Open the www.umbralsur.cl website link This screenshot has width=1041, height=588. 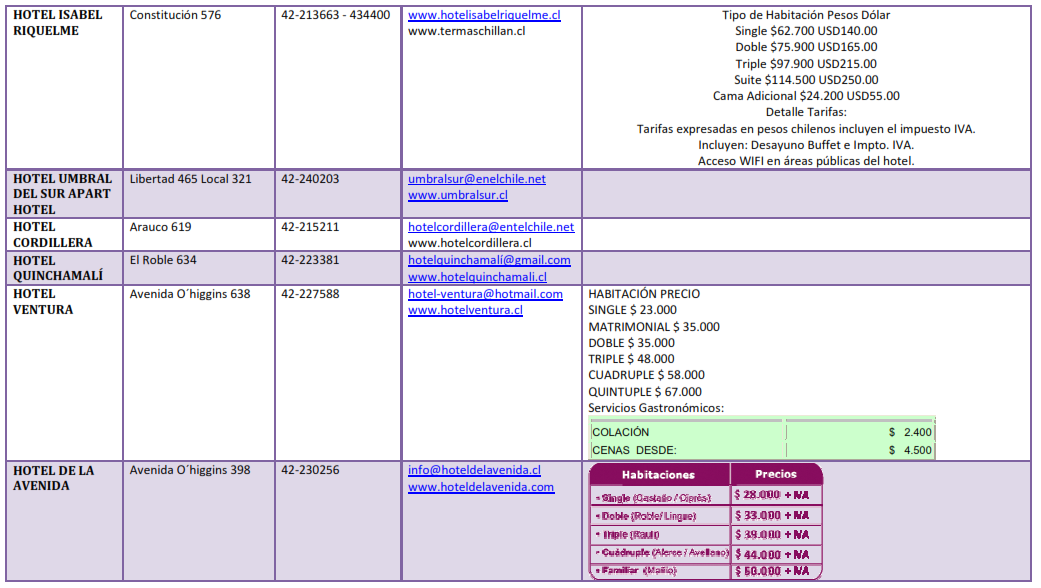coord(457,195)
